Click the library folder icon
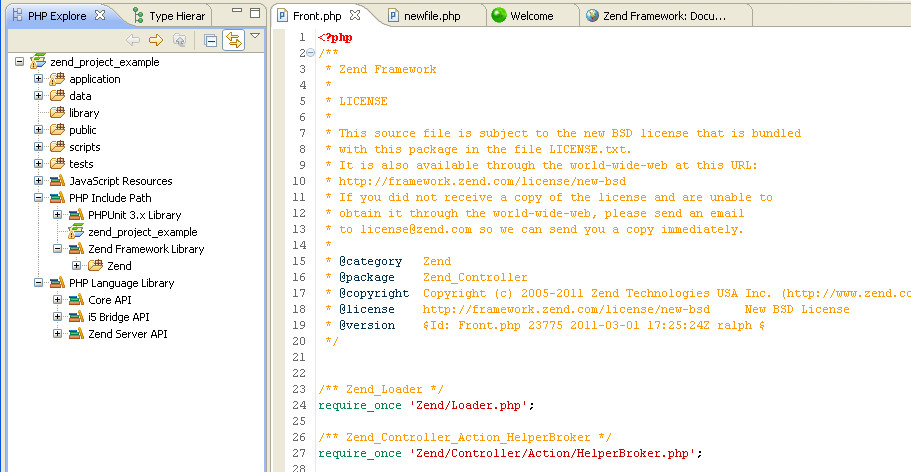 [x=57, y=113]
